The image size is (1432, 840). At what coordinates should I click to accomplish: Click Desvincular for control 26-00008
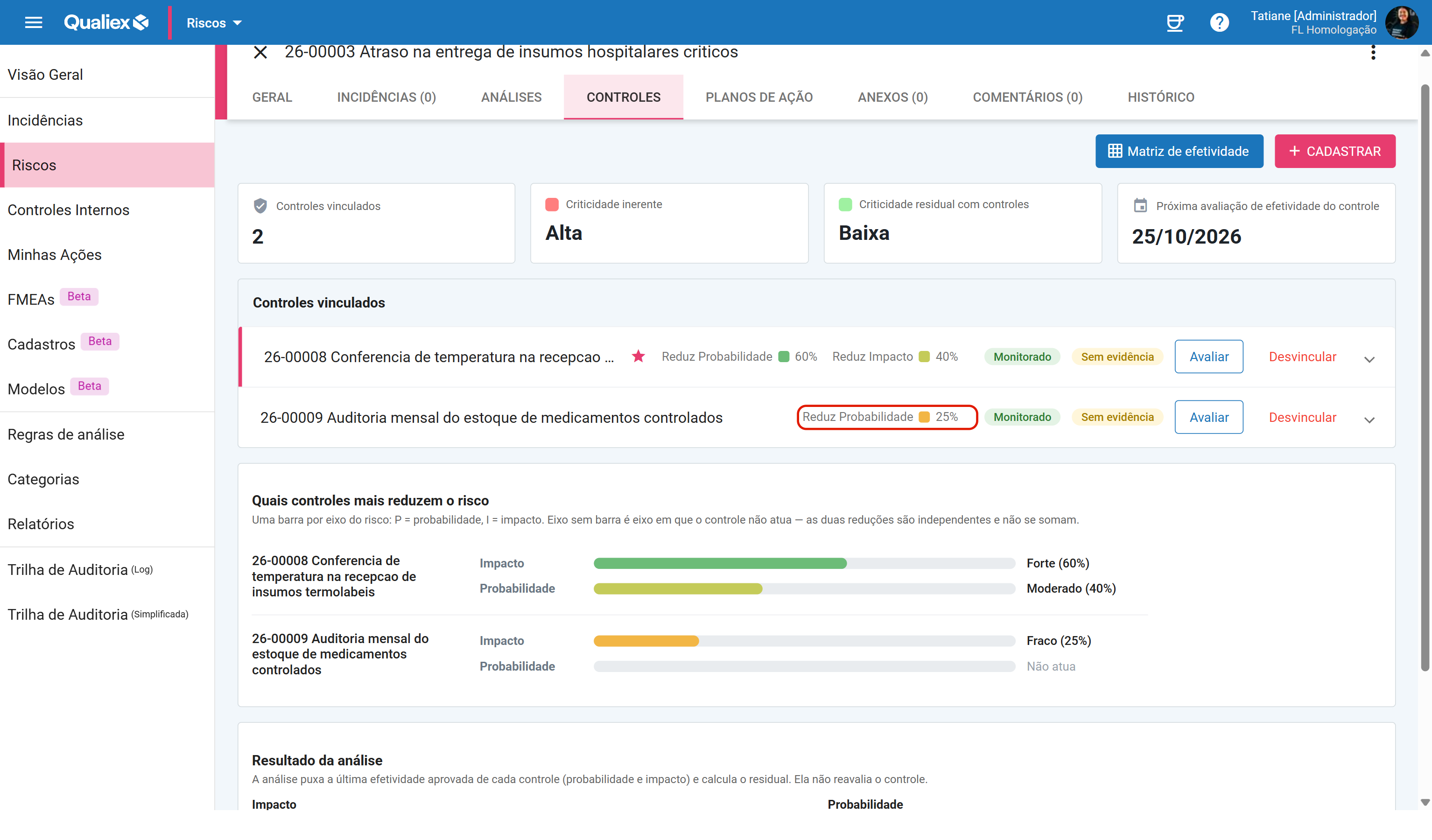click(1302, 357)
